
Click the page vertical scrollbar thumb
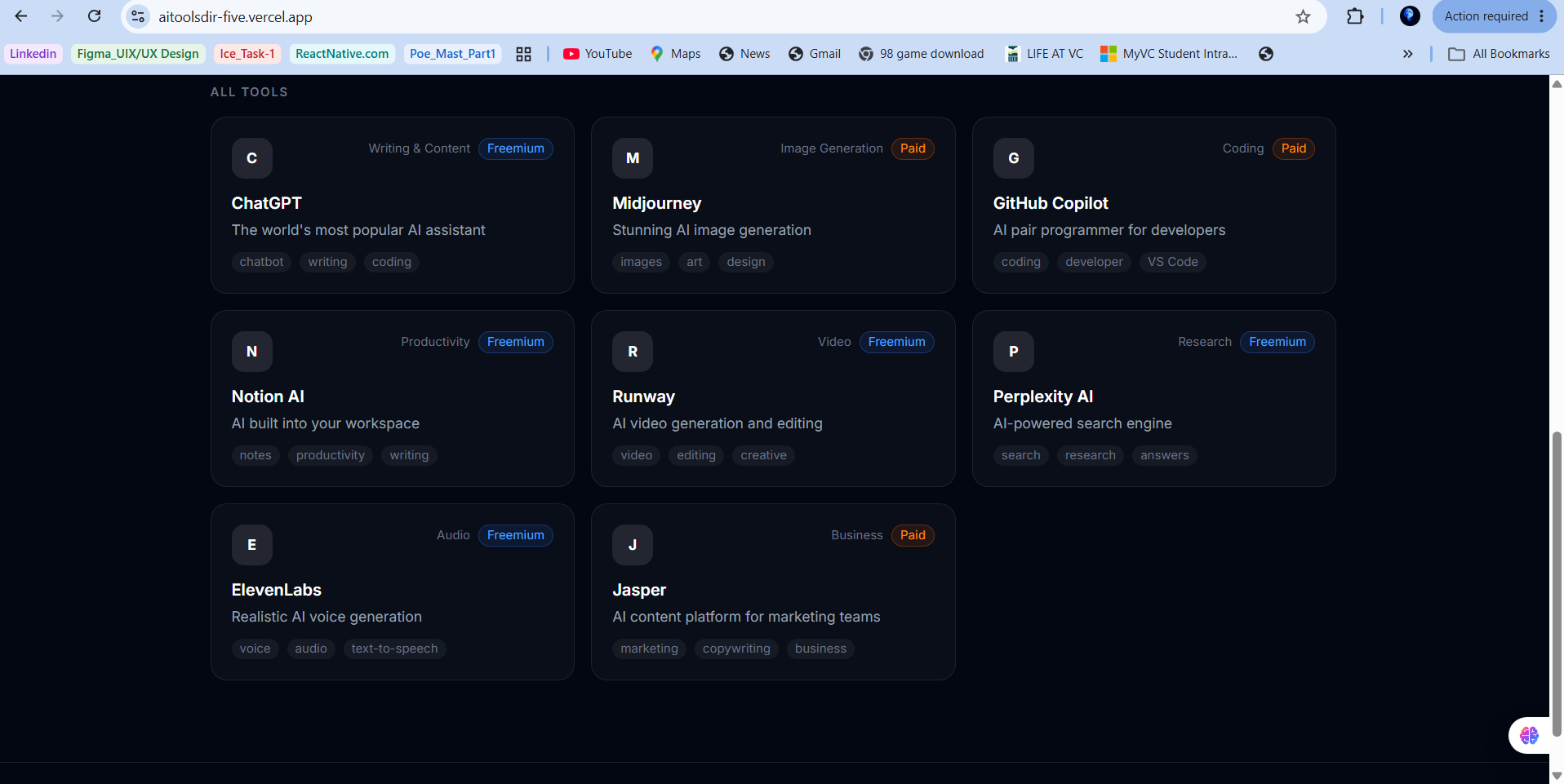pyautogui.click(x=1557, y=584)
